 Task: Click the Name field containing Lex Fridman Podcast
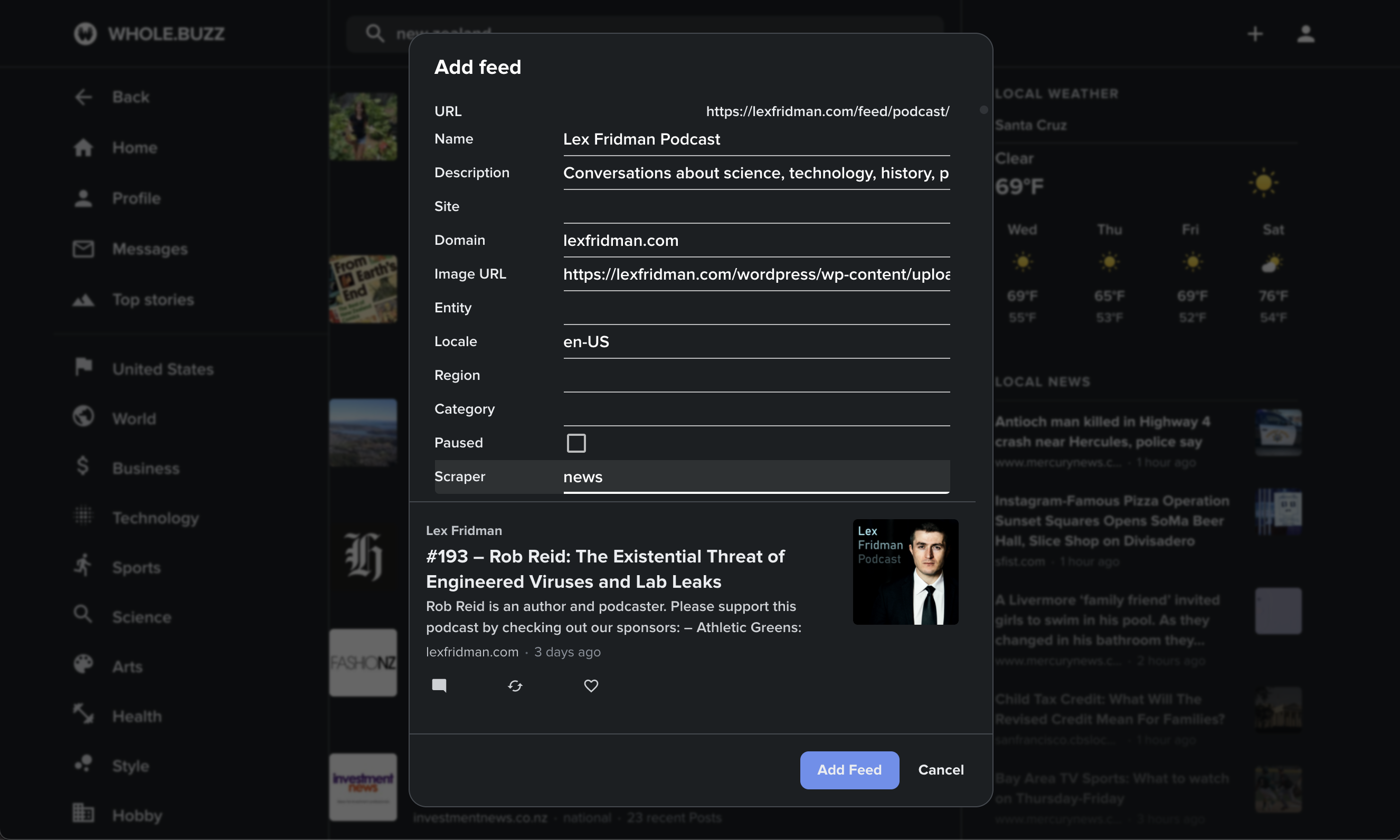point(756,139)
